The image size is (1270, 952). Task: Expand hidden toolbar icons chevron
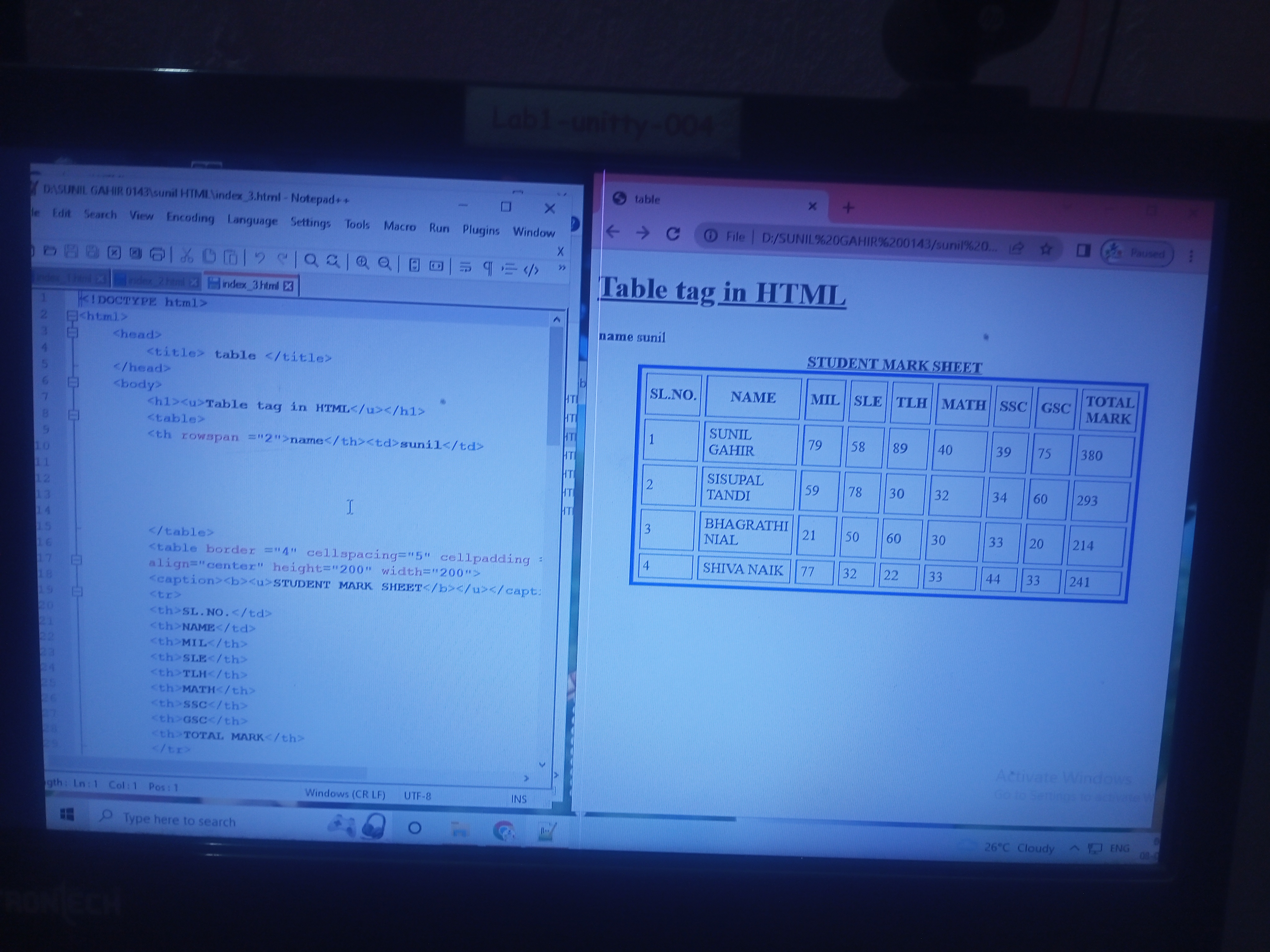click(562, 267)
